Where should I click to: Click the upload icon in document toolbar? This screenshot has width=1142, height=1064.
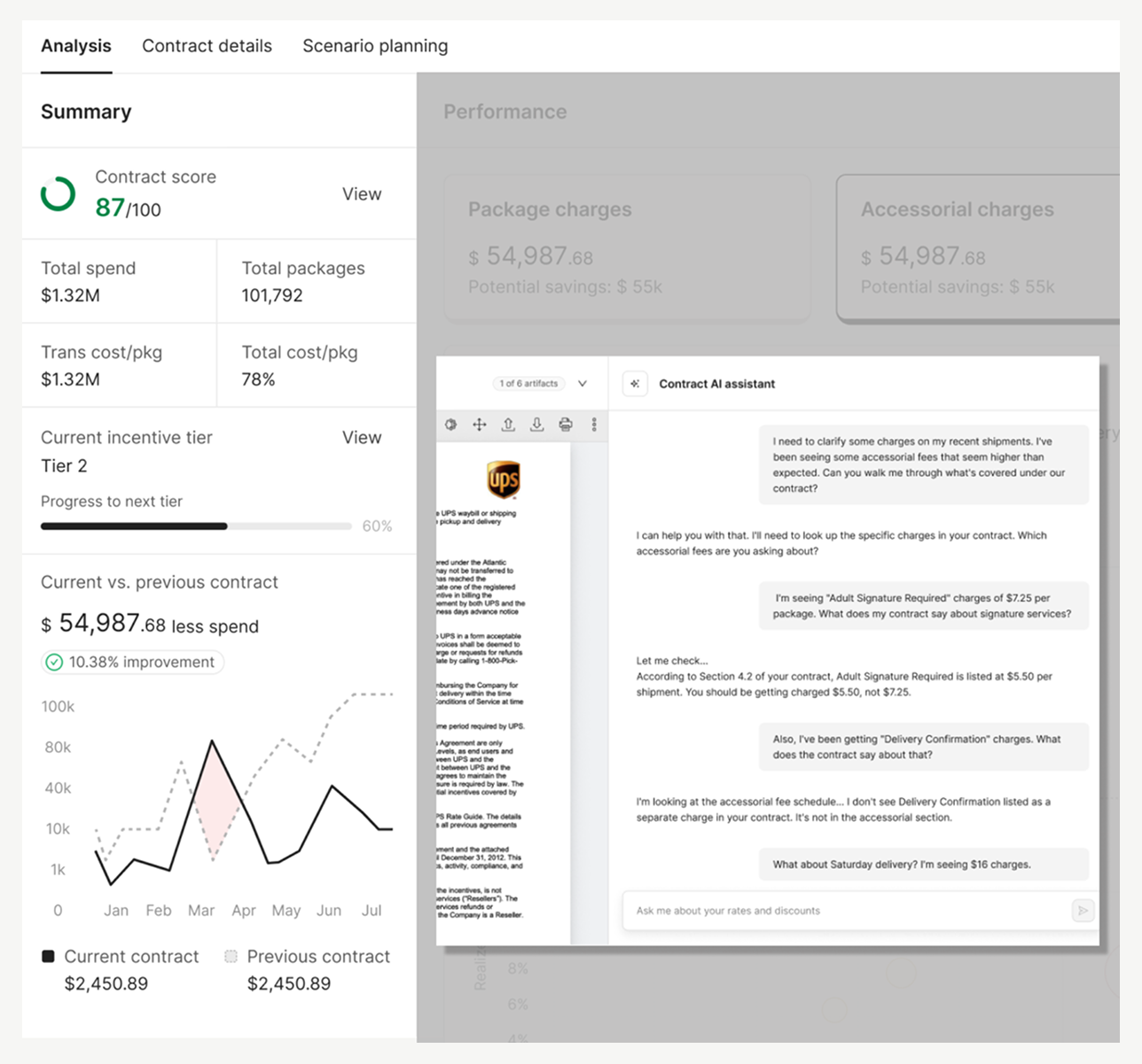pos(508,425)
